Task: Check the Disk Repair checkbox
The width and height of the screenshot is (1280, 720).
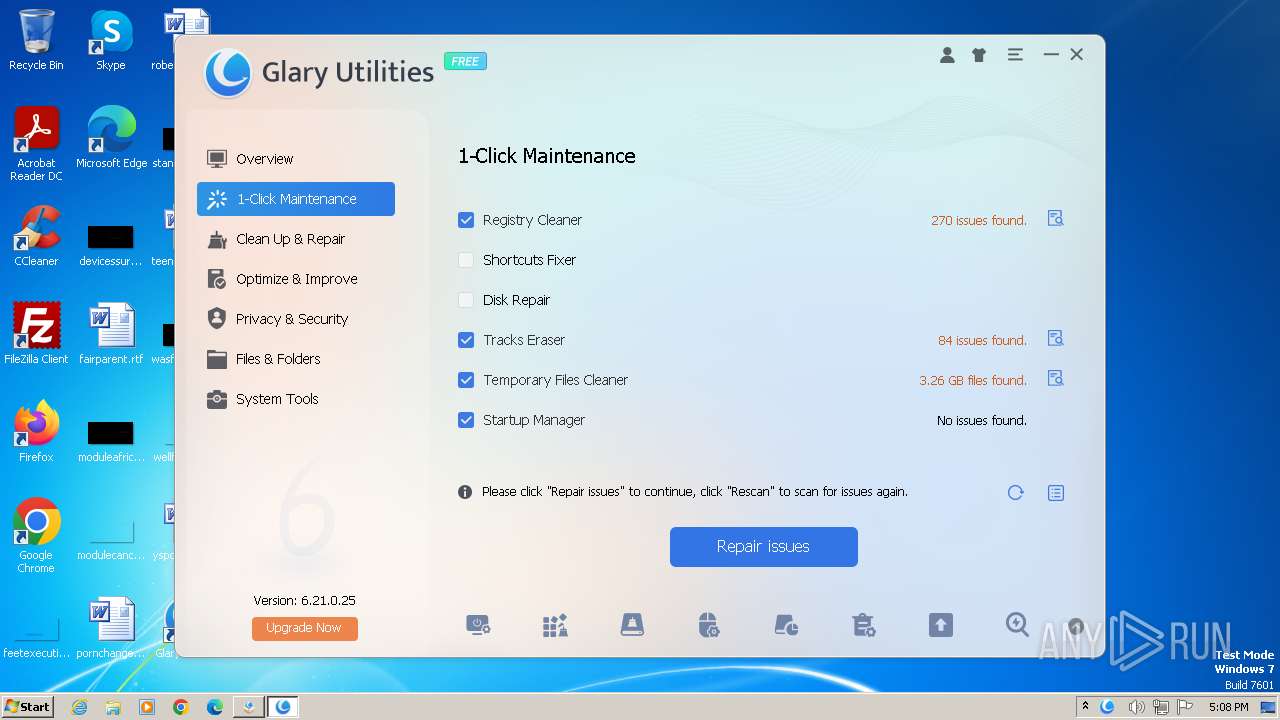Action: [x=466, y=300]
